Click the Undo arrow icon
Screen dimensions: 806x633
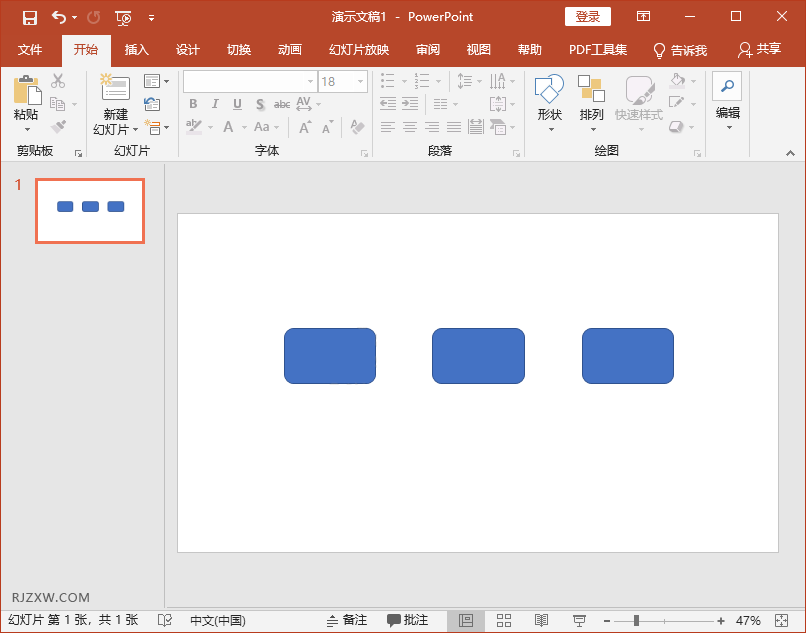[58, 17]
